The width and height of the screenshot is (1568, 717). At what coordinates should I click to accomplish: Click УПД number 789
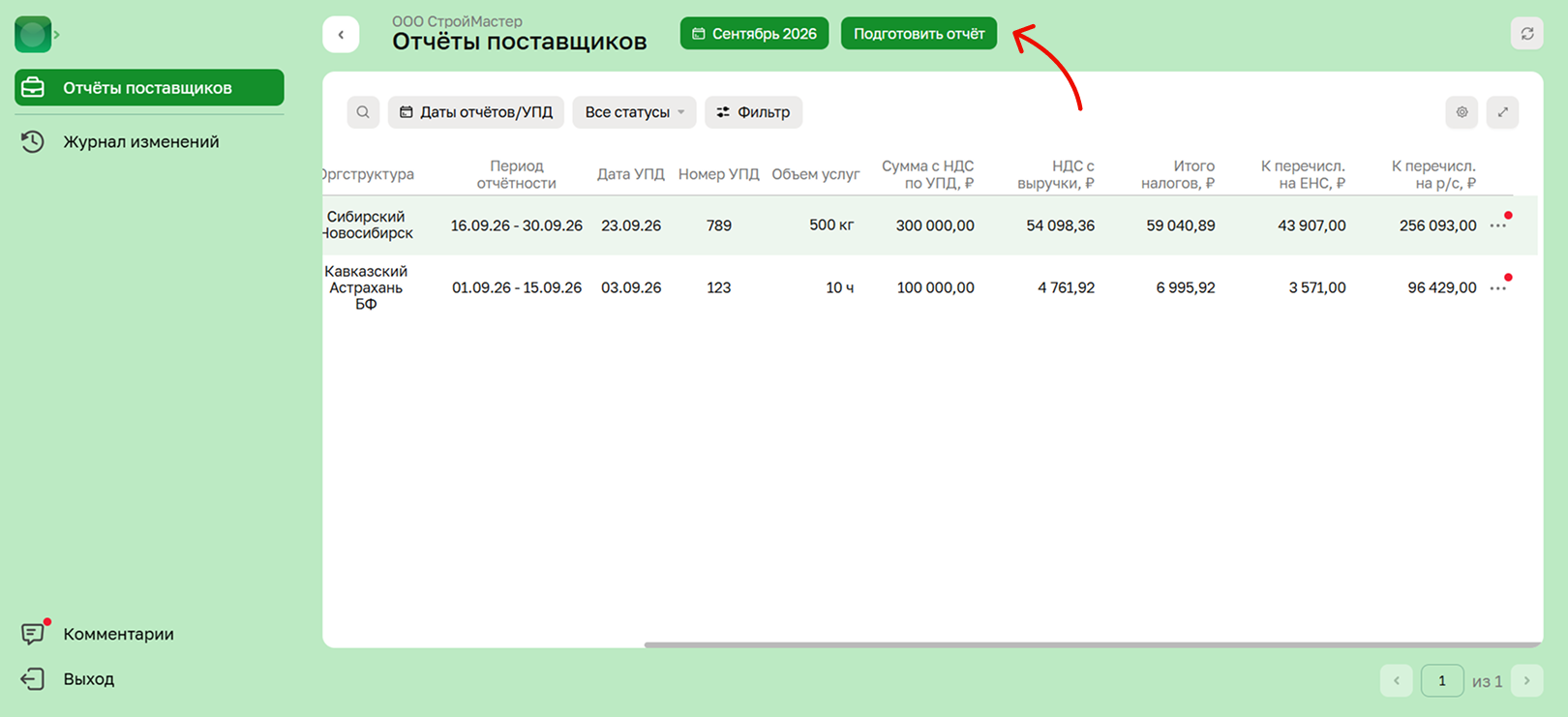coord(719,225)
